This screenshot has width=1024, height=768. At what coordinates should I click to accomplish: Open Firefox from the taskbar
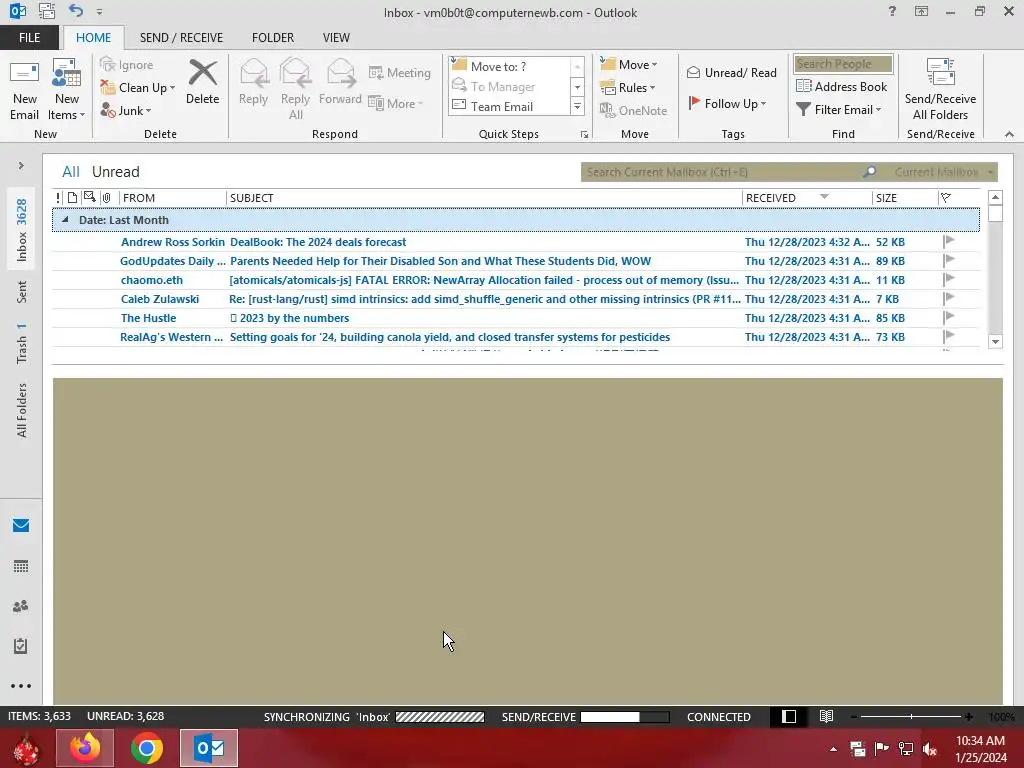85,748
